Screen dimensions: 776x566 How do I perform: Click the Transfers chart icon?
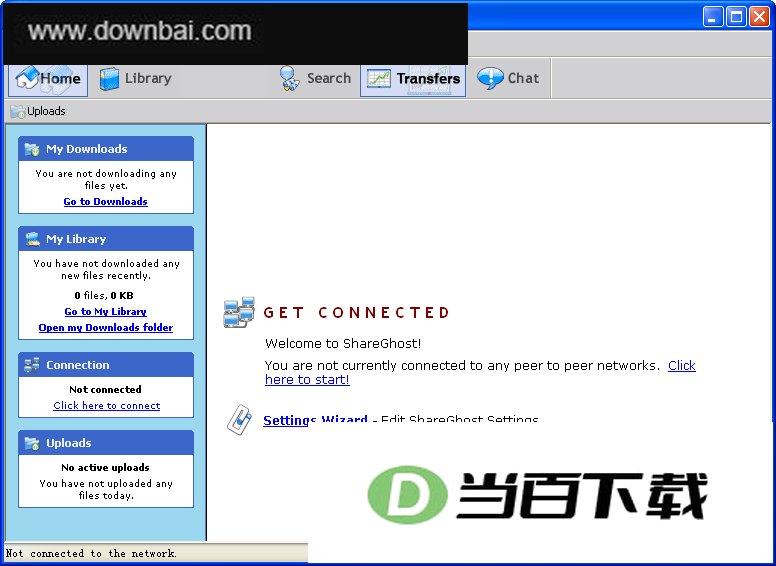pos(379,79)
